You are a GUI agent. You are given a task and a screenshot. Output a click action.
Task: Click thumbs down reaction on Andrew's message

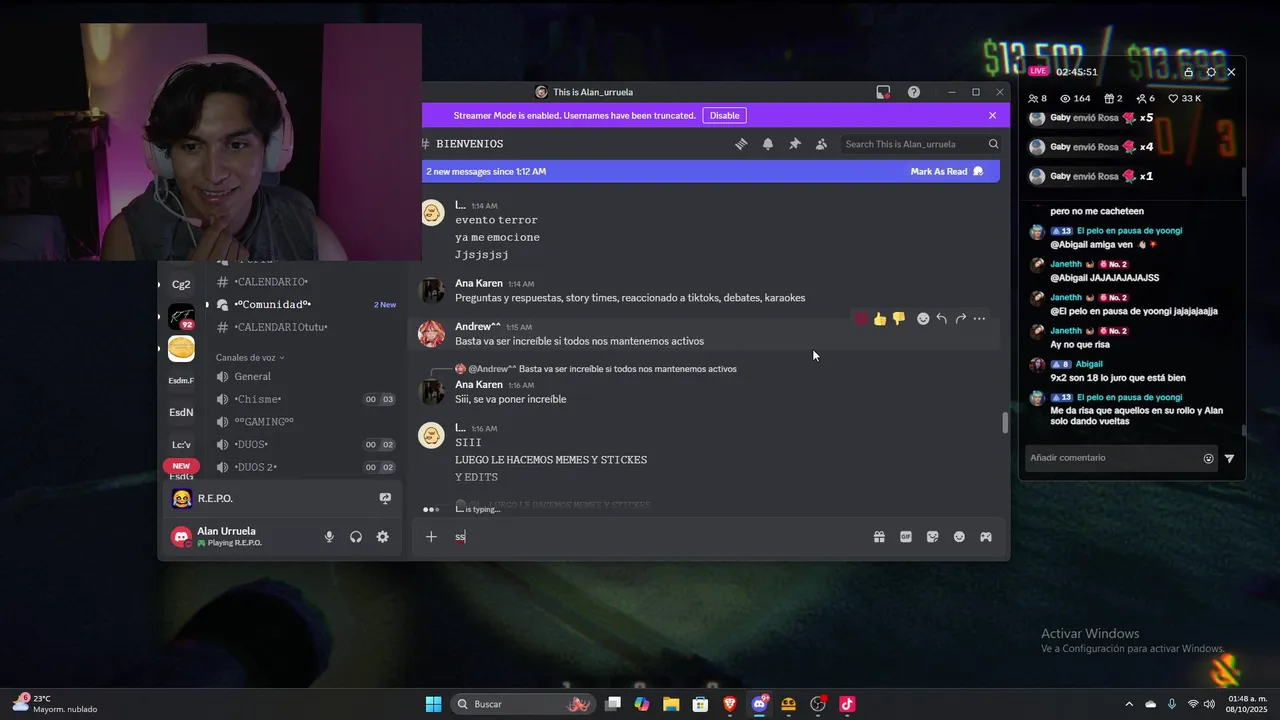pos(898,319)
